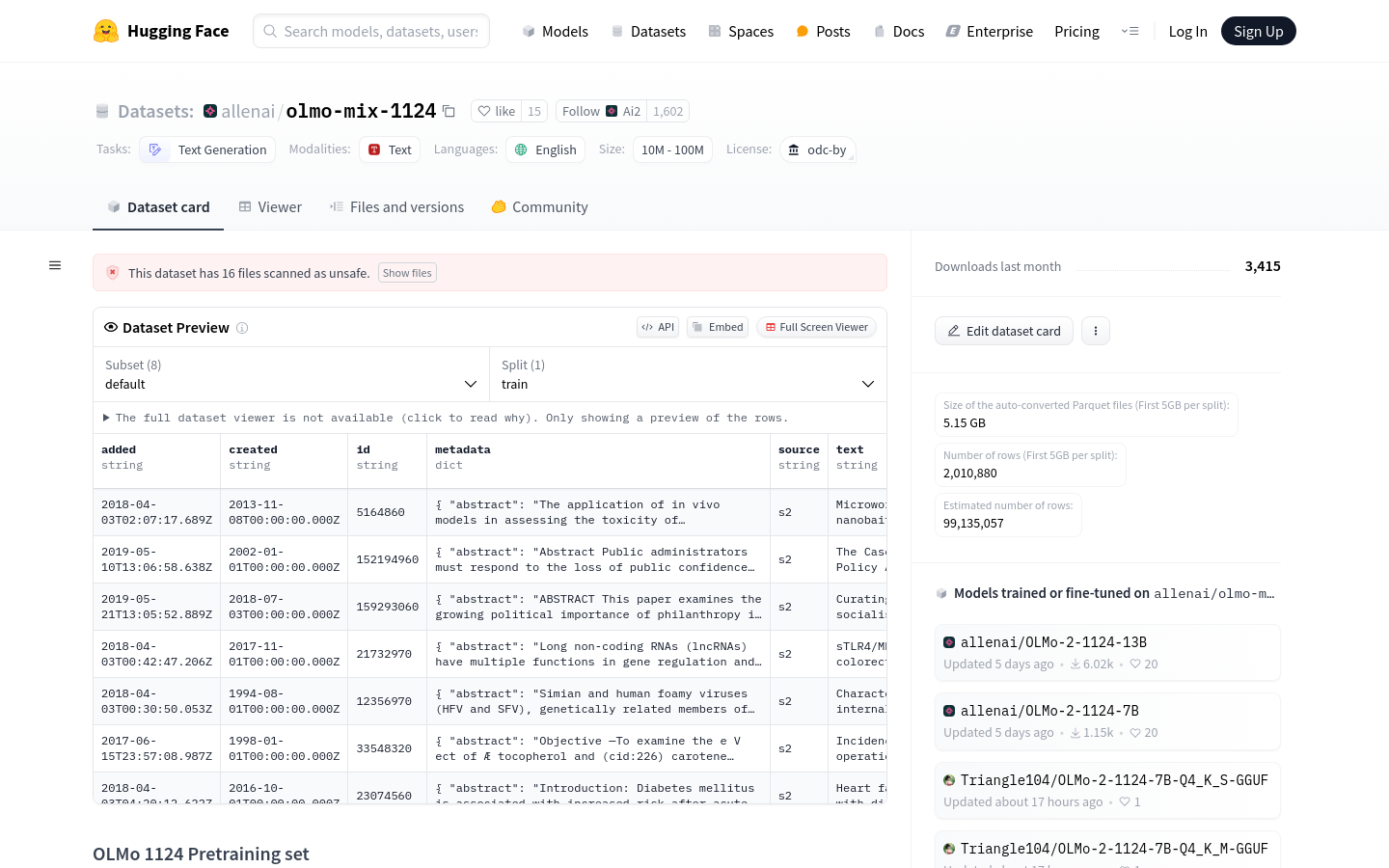The height and width of the screenshot is (868, 1389).
Task: Click the Log In link
Action: coord(1187,31)
